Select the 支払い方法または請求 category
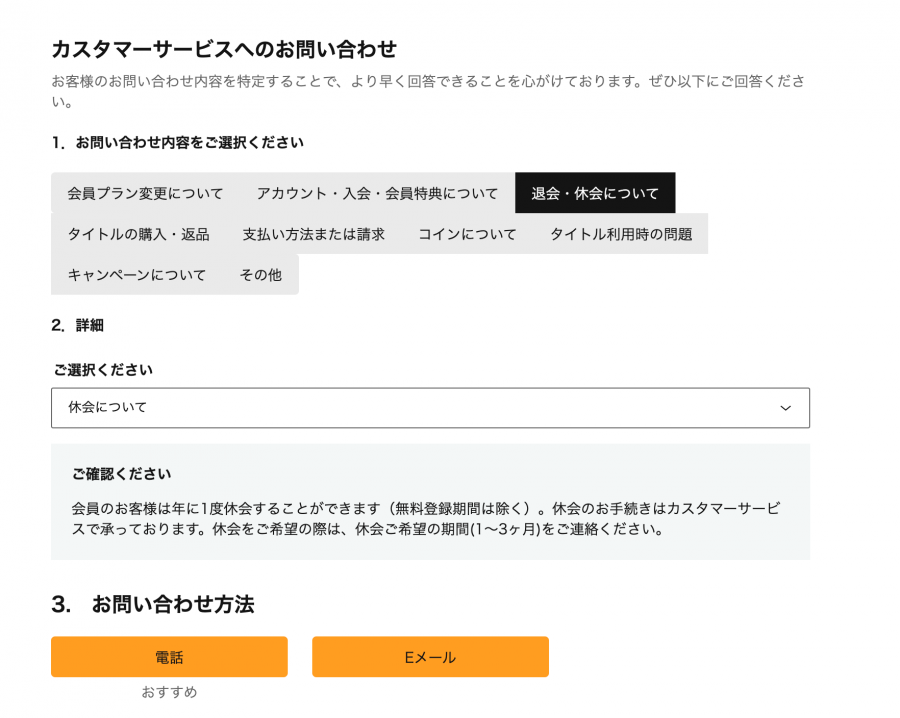Viewport: 900px width, 718px height. [313, 234]
